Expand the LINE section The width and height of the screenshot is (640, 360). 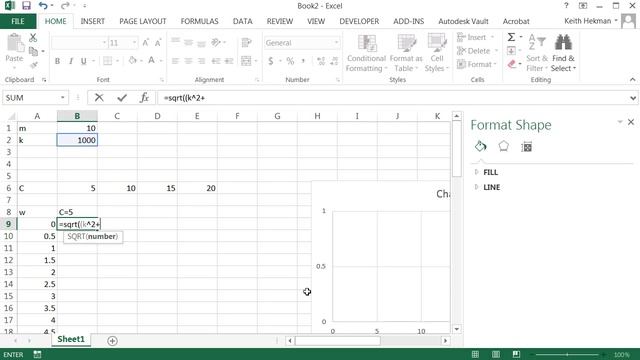coord(476,187)
